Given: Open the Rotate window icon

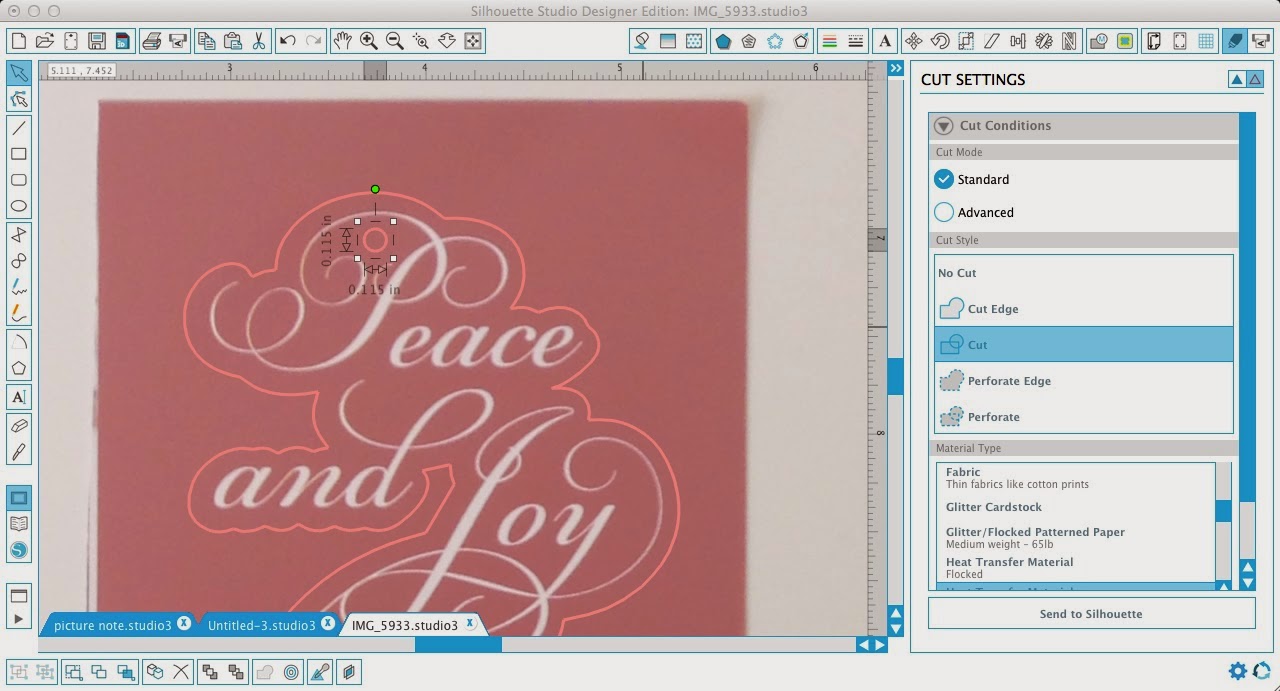Looking at the screenshot, I should tap(939, 41).
